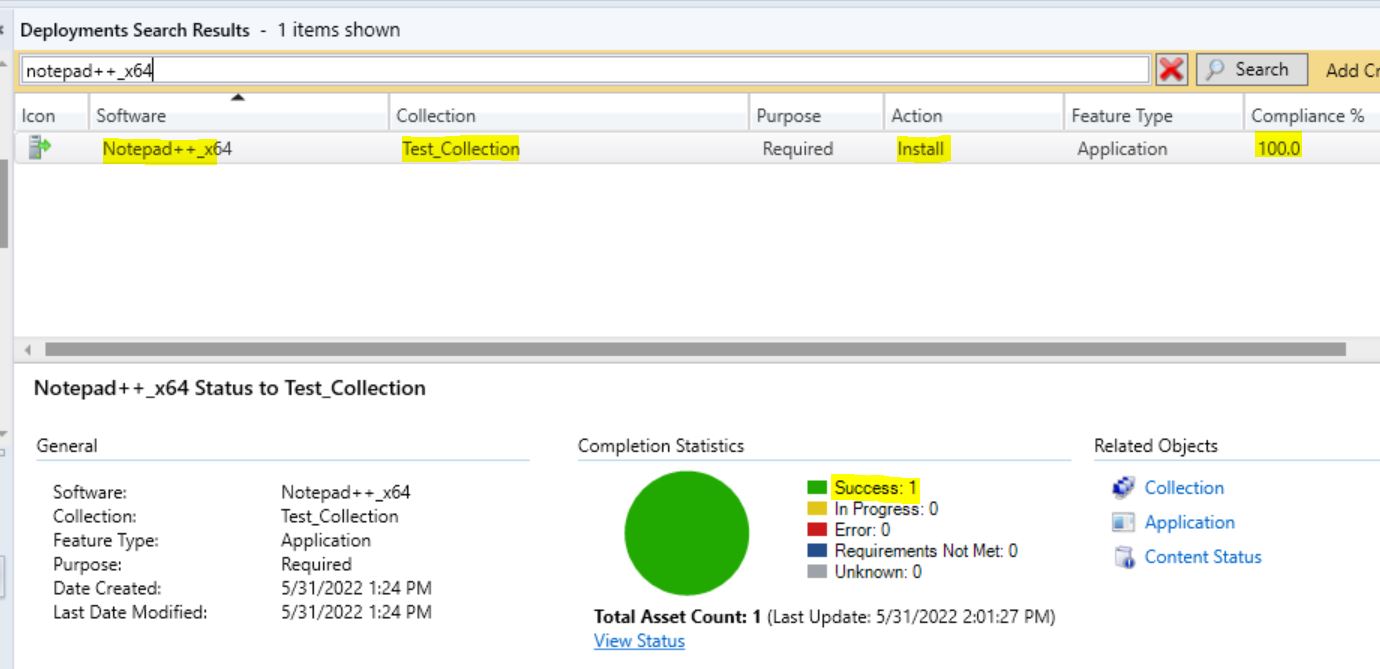Click the Software value in General section
This screenshot has height=669, width=1380.
345,492
